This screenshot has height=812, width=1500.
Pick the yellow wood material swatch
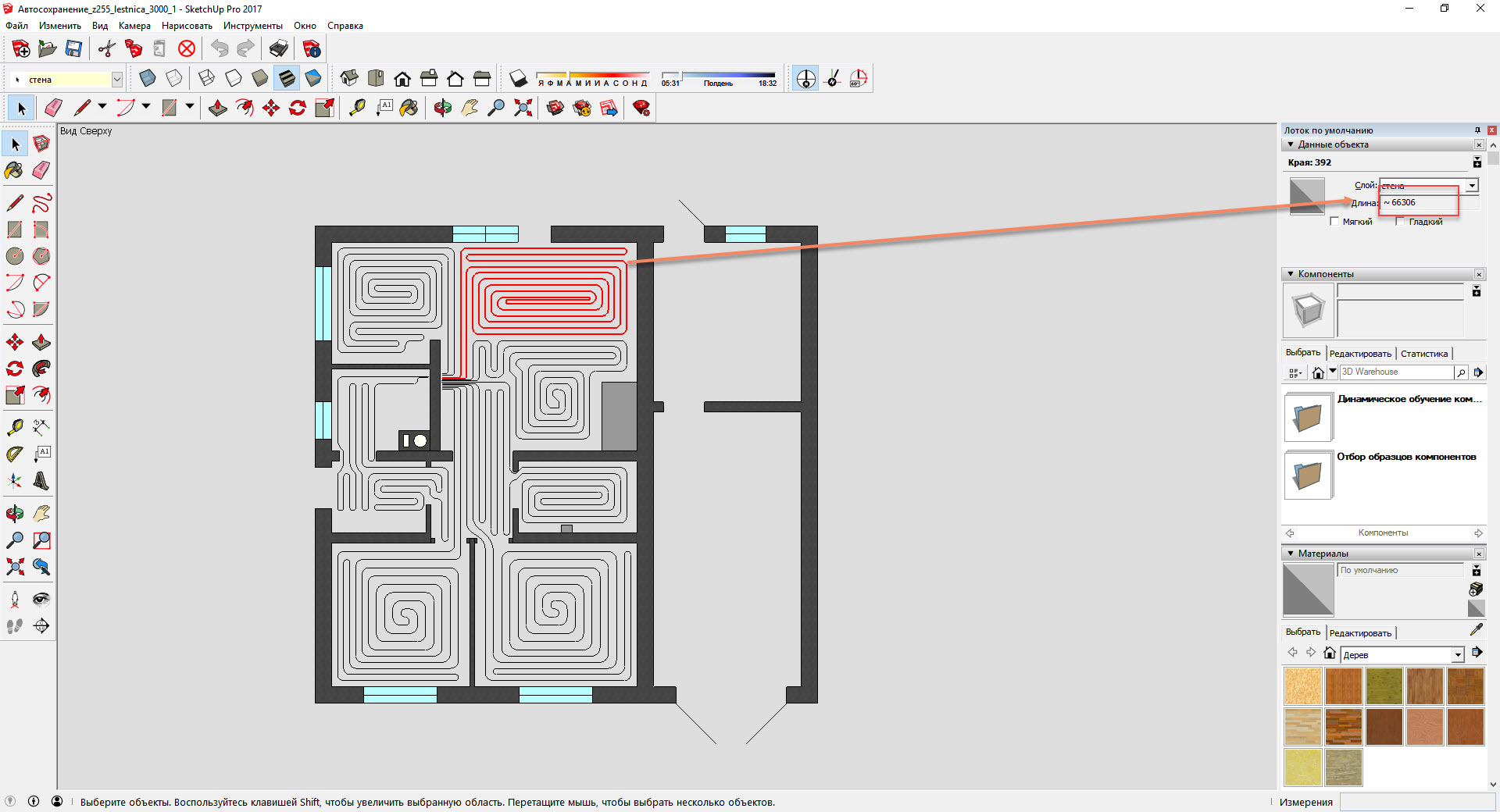[x=1303, y=767]
